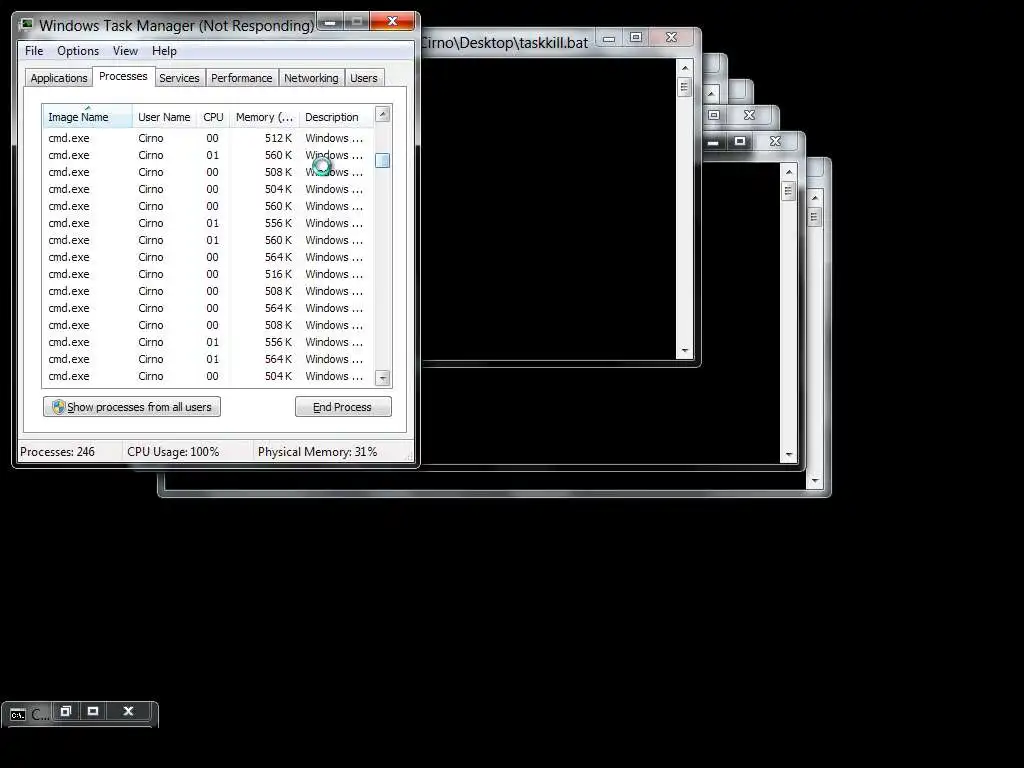Click End Process button
Screen dimensions: 1024x768
343,407
